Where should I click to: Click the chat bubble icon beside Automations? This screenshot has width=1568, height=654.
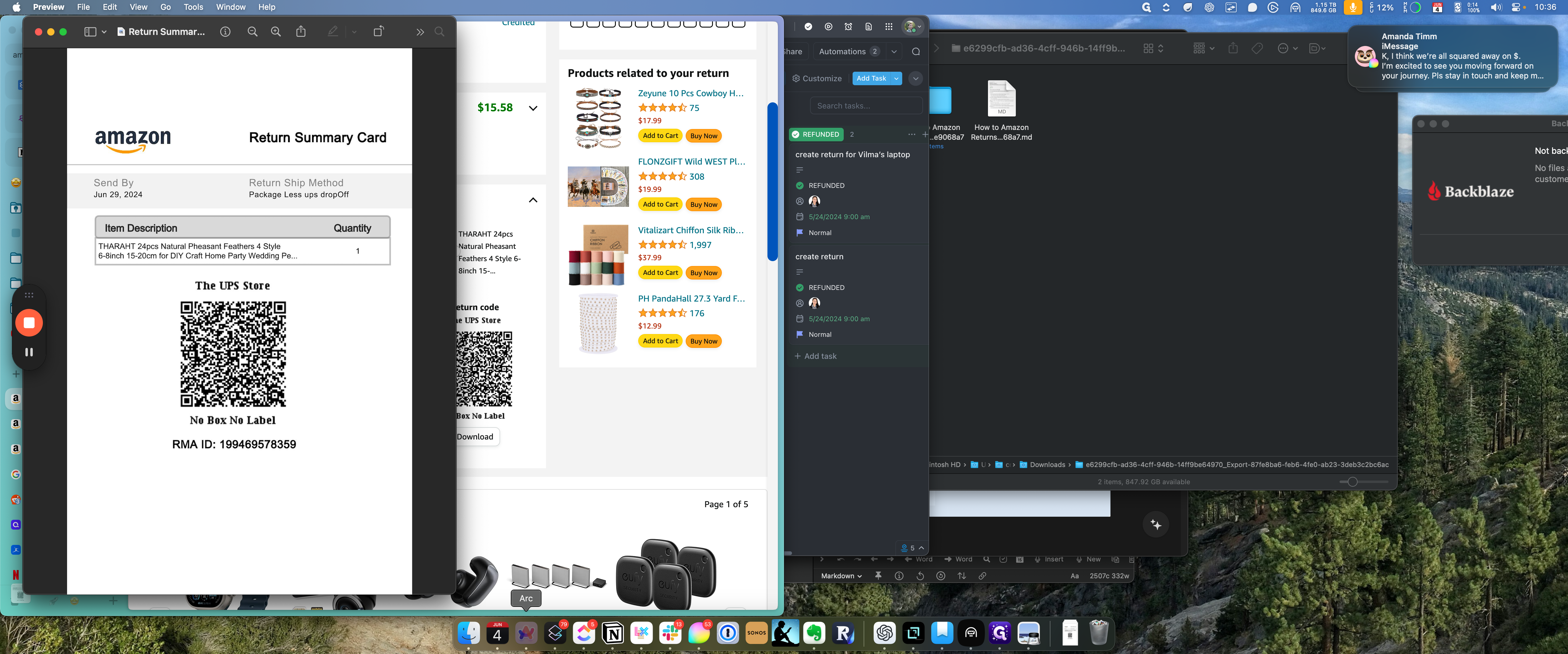click(916, 51)
